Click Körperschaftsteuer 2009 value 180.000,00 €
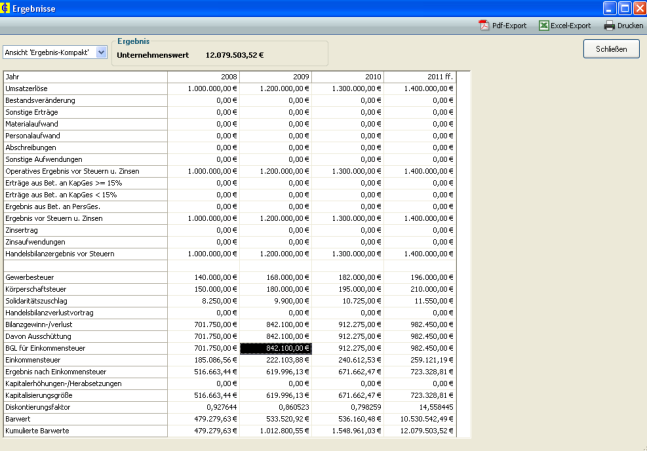 pos(276,289)
